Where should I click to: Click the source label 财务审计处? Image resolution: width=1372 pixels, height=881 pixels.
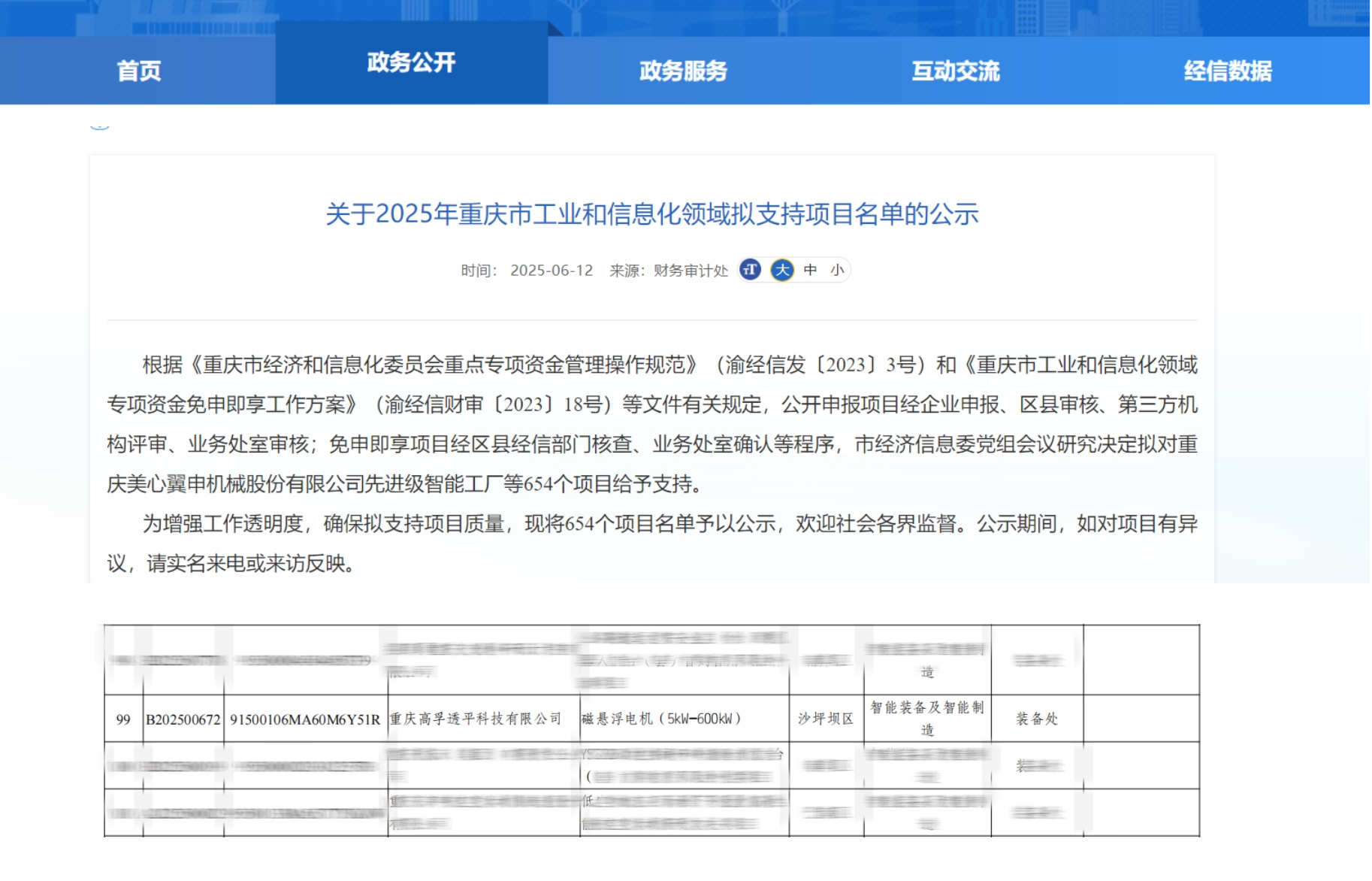693,271
